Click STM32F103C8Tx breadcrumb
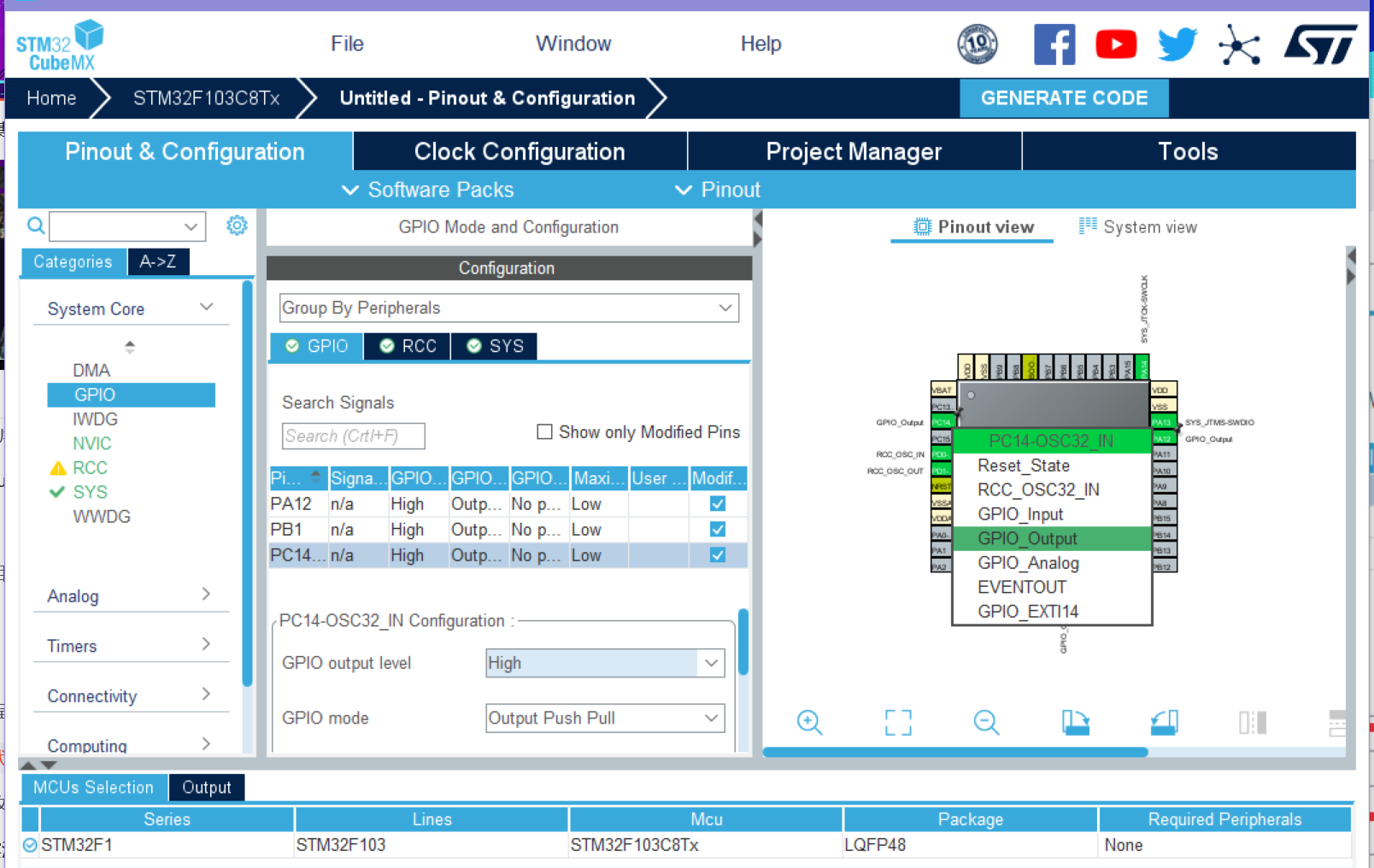1374x868 pixels. point(206,98)
